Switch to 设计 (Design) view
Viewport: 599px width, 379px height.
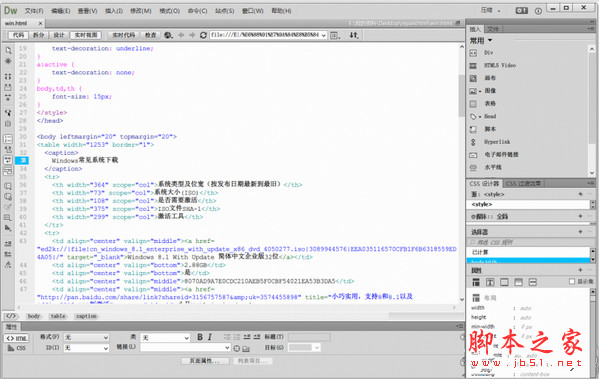pos(59,35)
